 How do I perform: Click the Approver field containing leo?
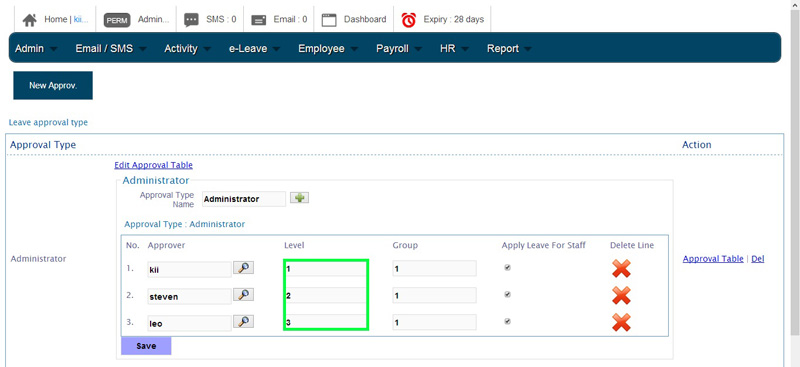[x=189, y=323]
